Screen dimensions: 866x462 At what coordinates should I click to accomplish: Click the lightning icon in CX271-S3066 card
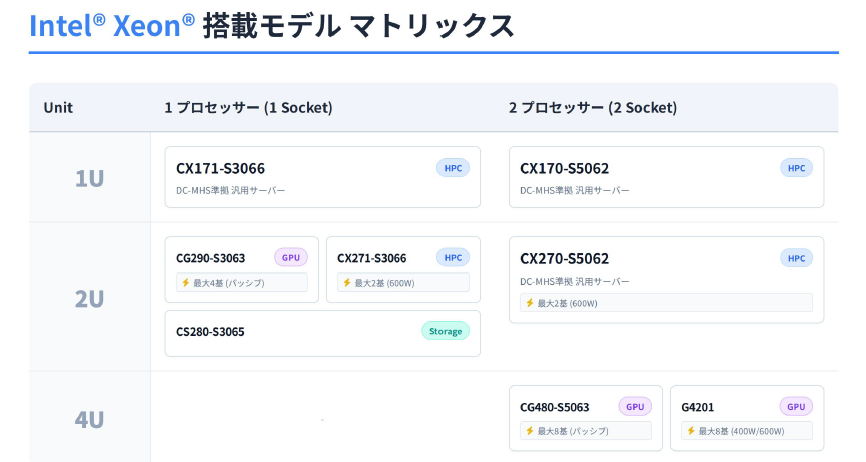coord(346,283)
